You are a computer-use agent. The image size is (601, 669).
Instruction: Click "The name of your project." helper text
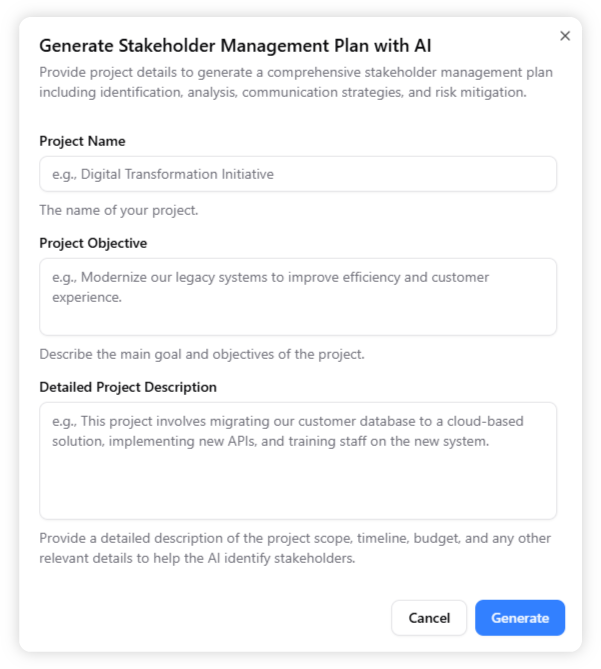point(119,210)
